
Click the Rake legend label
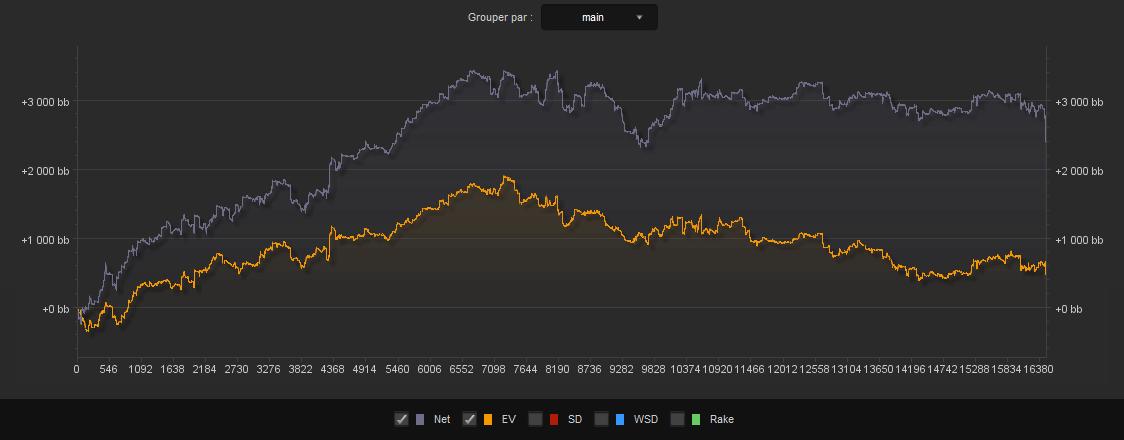coord(722,419)
